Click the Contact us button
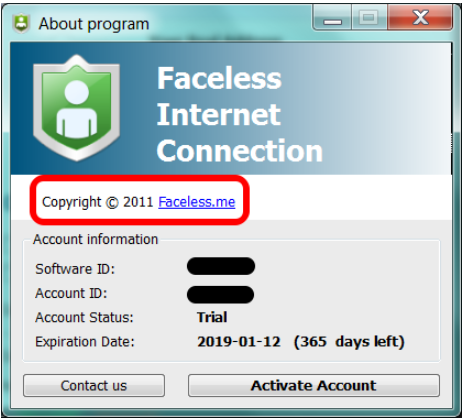This screenshot has height=420, width=463. (94, 386)
